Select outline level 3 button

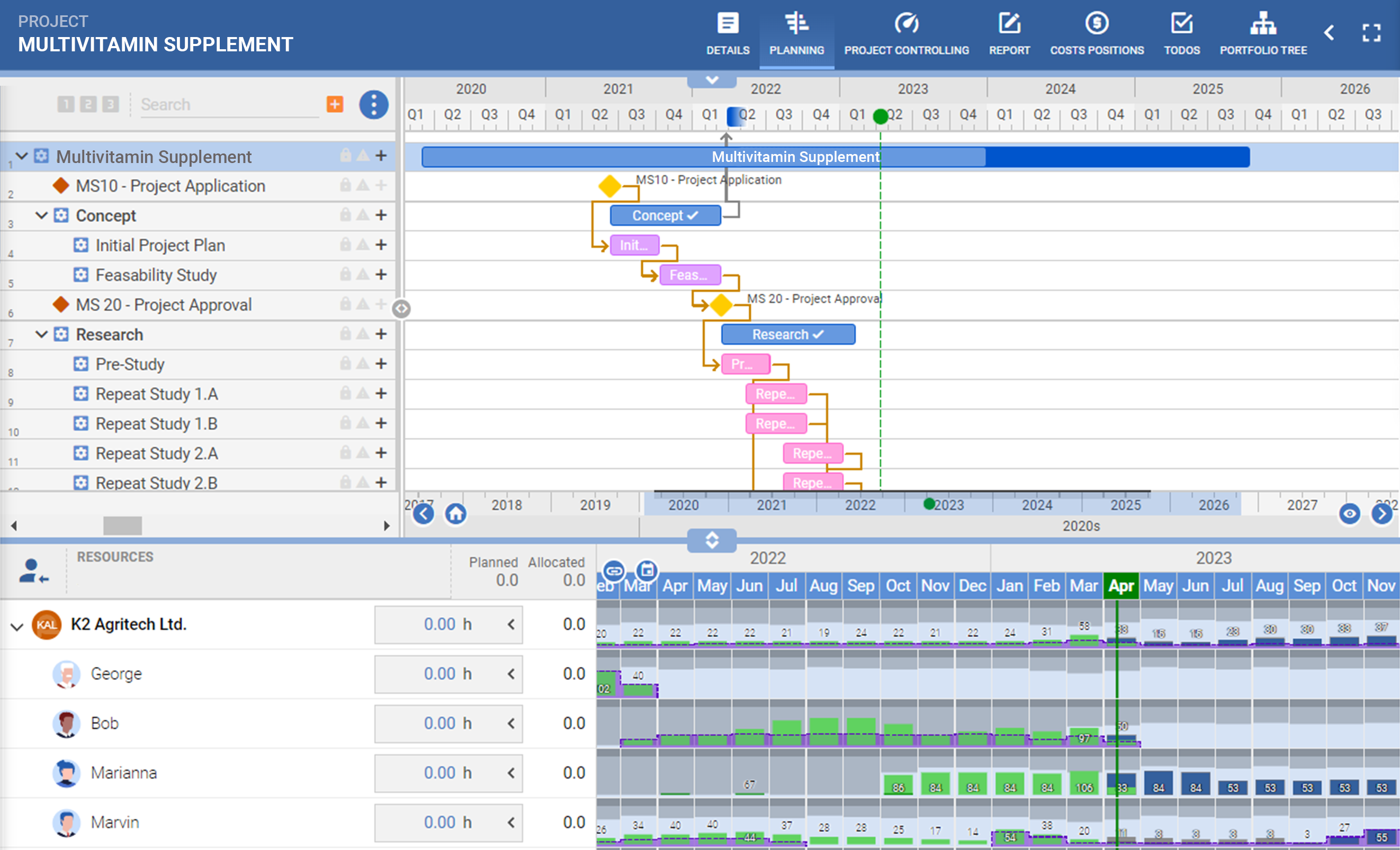pyautogui.click(x=110, y=104)
